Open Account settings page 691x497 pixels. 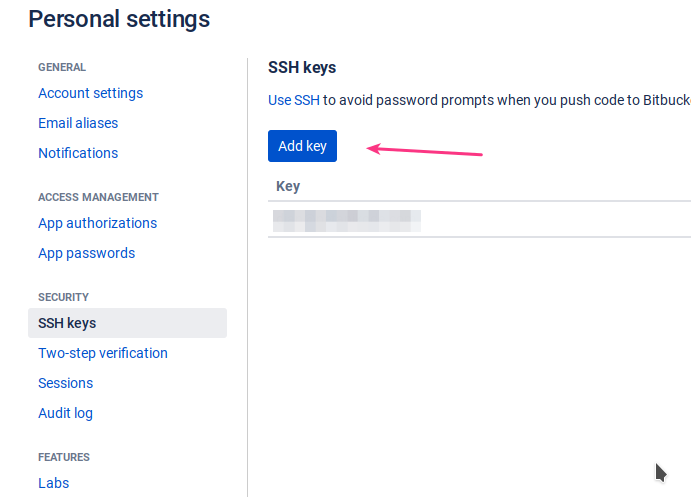point(90,93)
